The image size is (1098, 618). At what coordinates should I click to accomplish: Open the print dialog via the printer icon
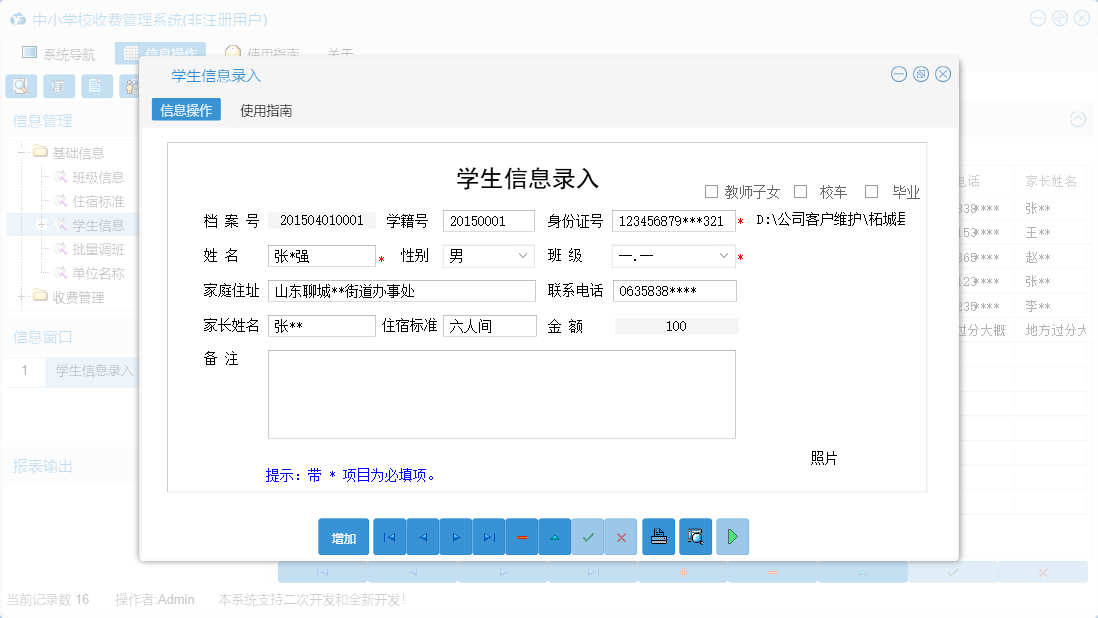[x=658, y=537]
